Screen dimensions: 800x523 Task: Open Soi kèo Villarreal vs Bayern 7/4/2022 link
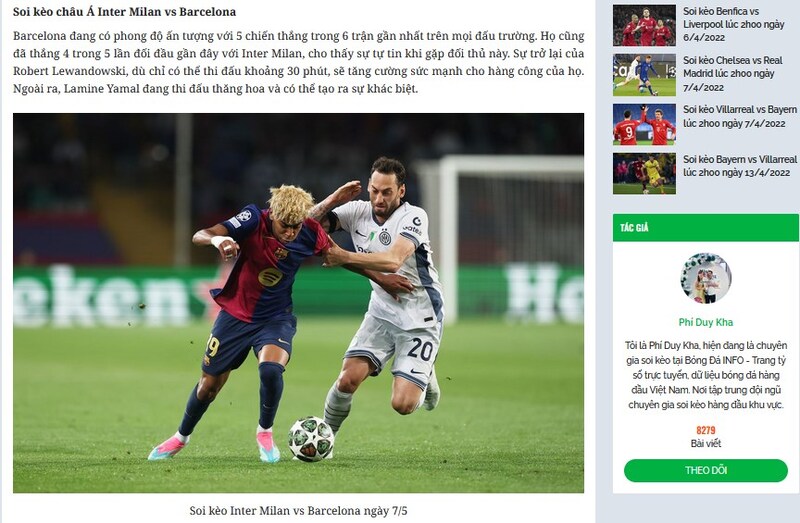(740, 116)
